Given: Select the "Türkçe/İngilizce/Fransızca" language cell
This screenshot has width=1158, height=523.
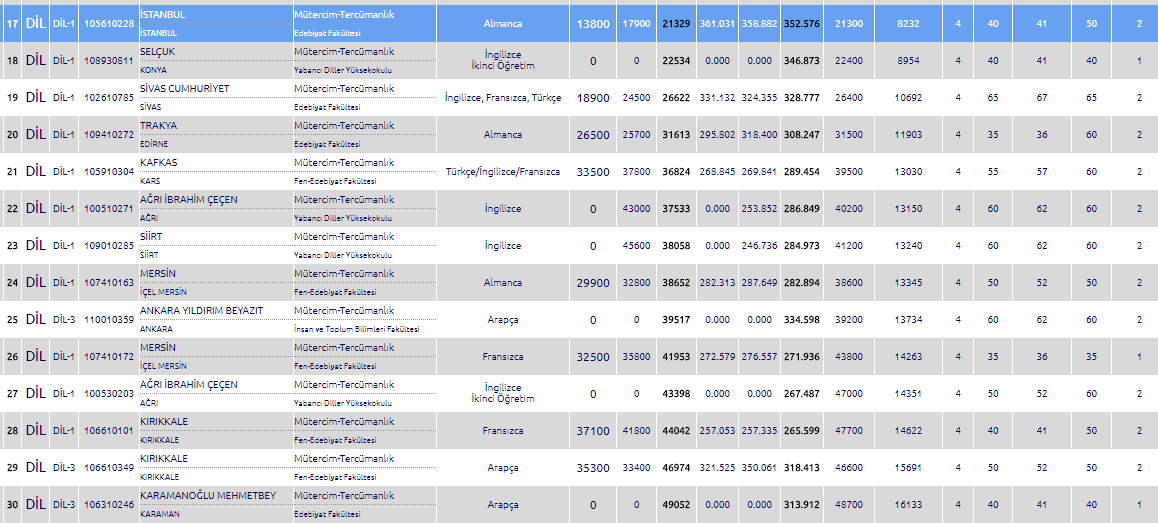Looking at the screenshot, I should pos(502,172).
